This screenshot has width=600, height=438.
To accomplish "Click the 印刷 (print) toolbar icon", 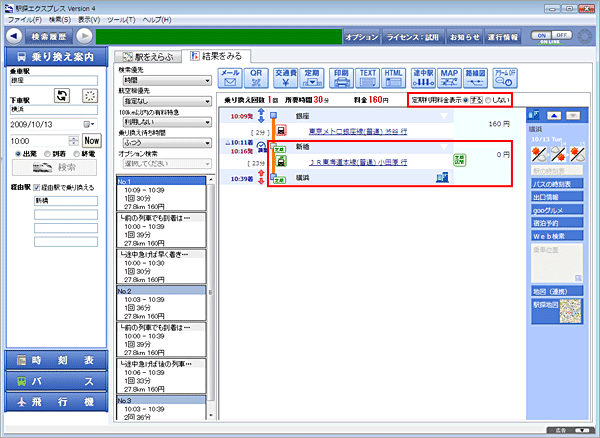I will point(340,78).
